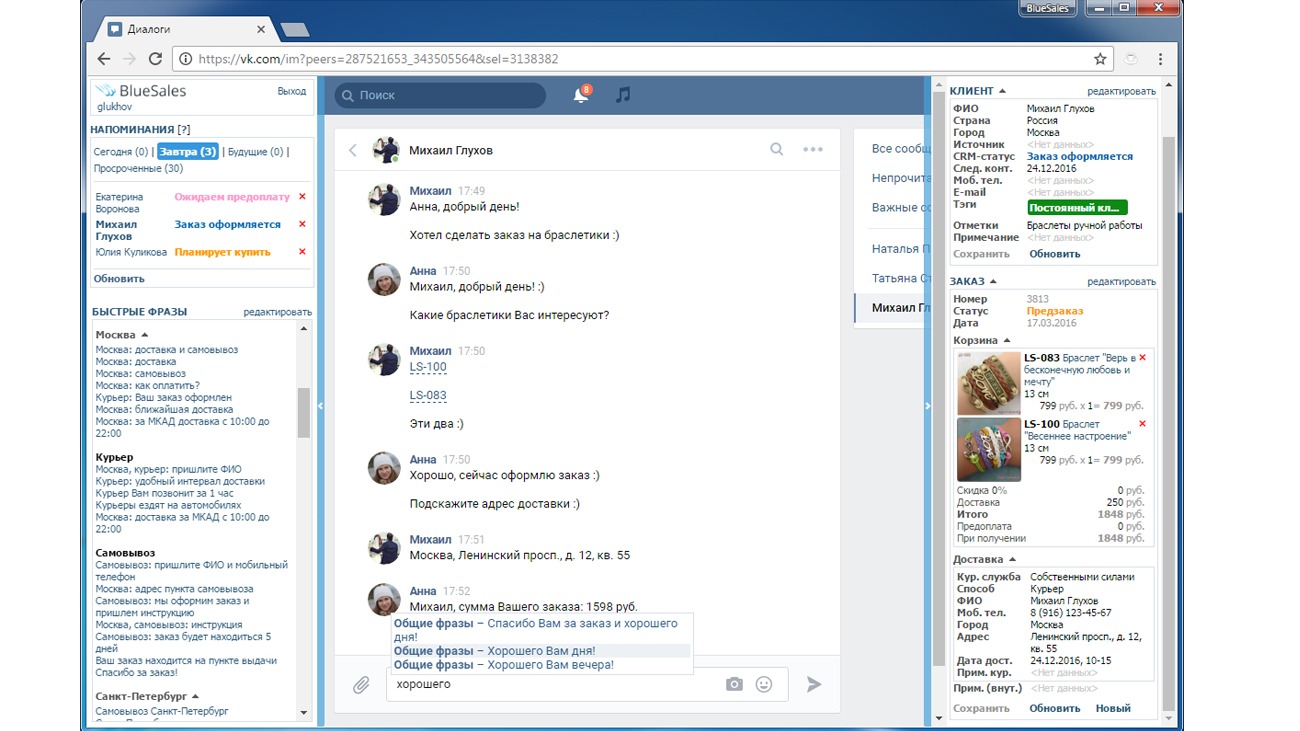The image size is (1300, 731).
Task: Go back using chat back chevron
Action: click(x=353, y=150)
